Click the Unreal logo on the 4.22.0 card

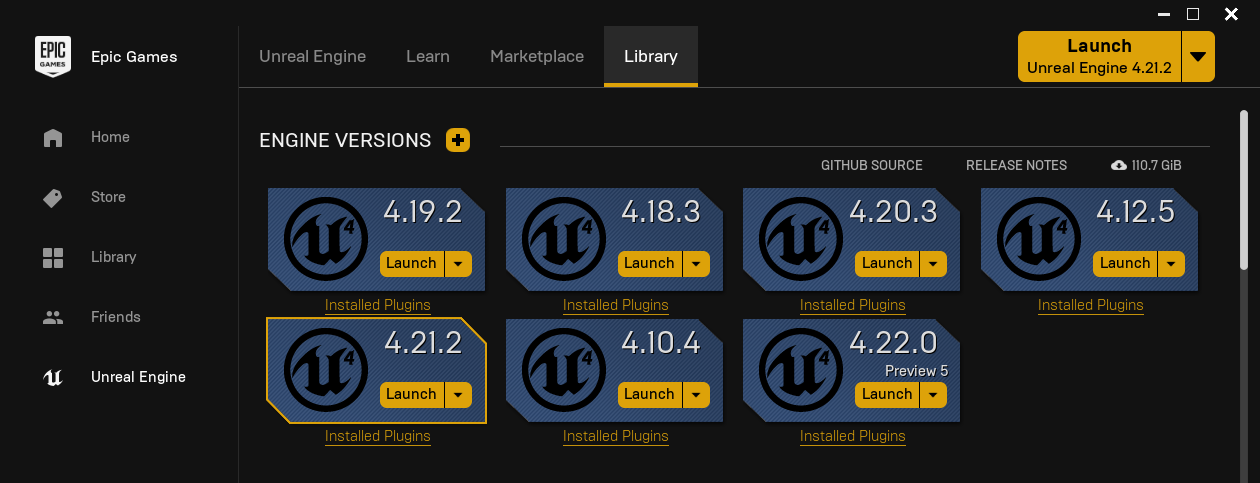[x=800, y=370]
